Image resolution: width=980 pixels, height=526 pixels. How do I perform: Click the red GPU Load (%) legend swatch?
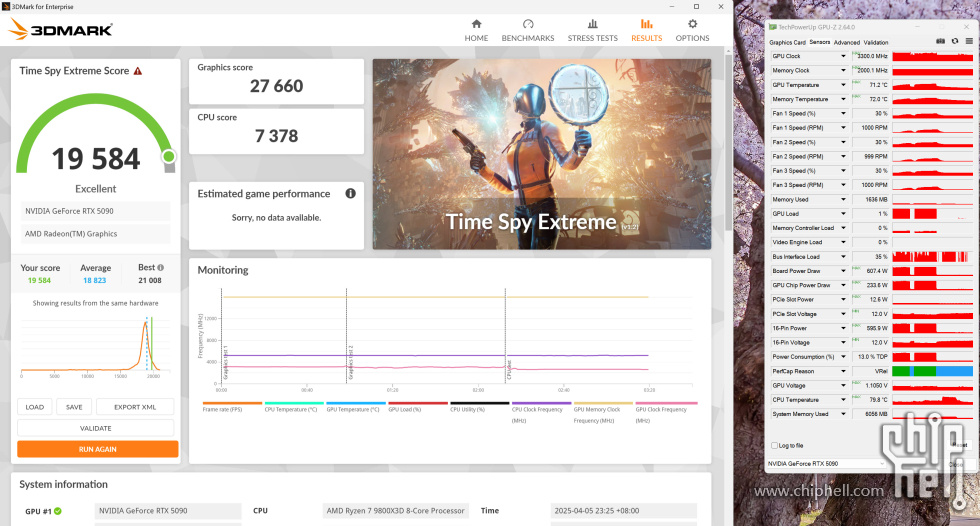pos(418,403)
